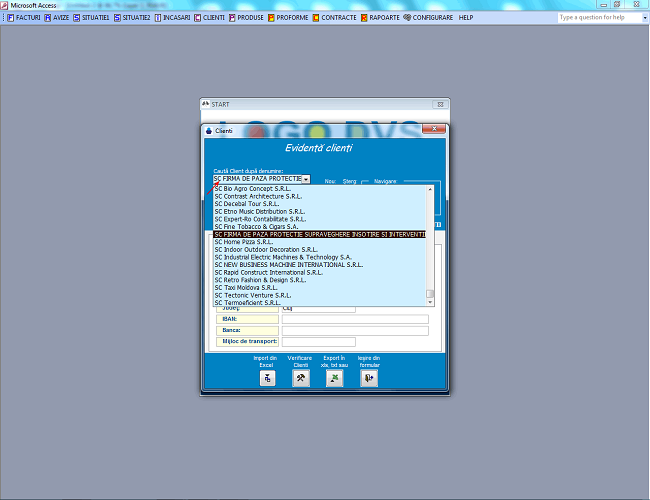Select SC Rapid Construct International S.R.L.
650x500 pixels.
(320, 273)
